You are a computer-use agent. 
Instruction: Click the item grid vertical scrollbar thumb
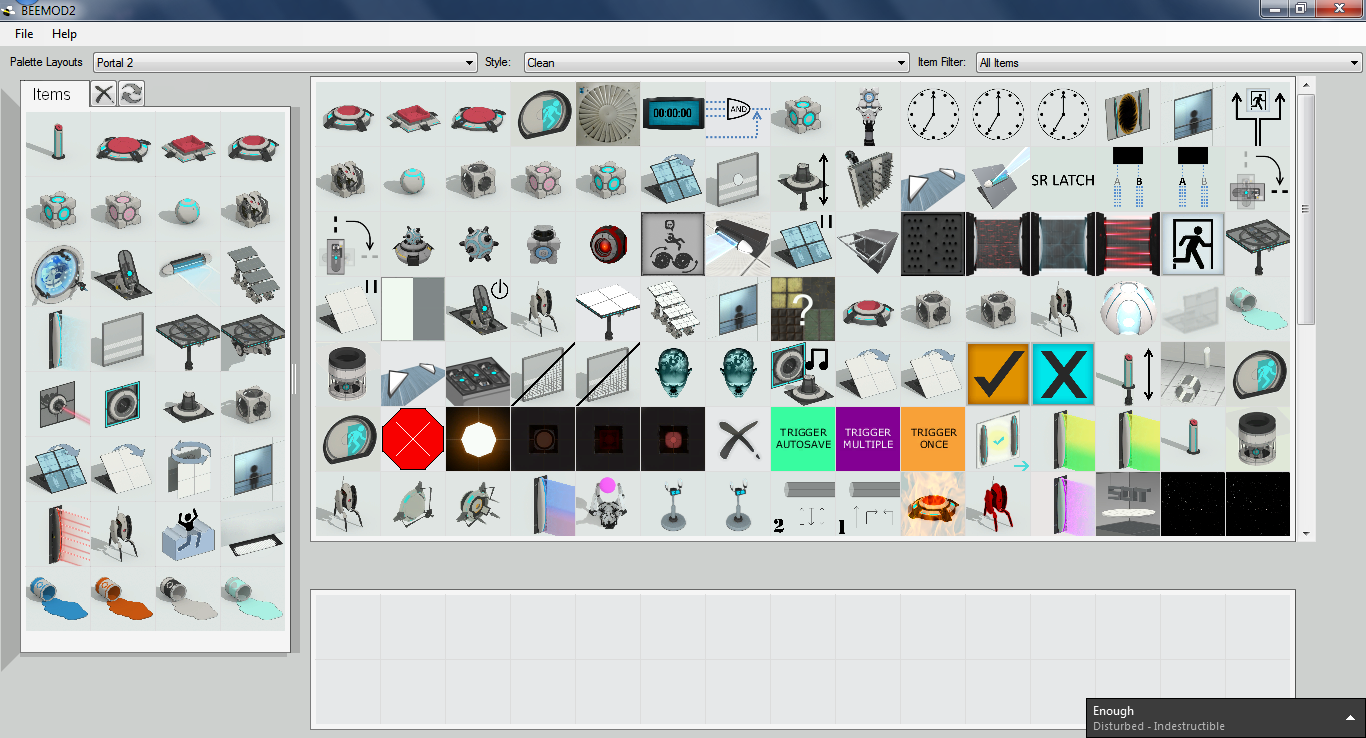pyautogui.click(x=1306, y=209)
